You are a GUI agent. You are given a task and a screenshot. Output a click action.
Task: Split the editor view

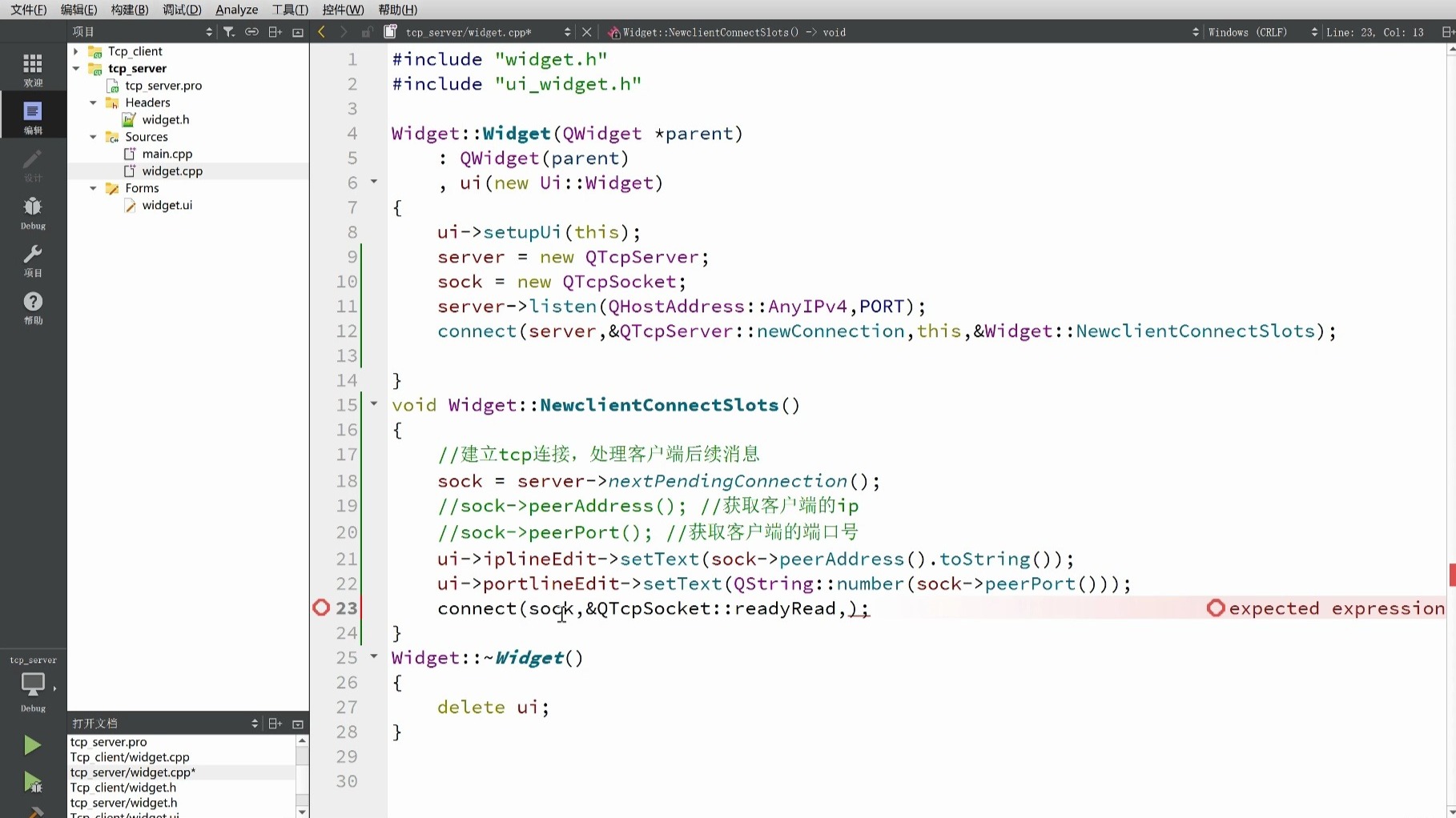[1447, 32]
